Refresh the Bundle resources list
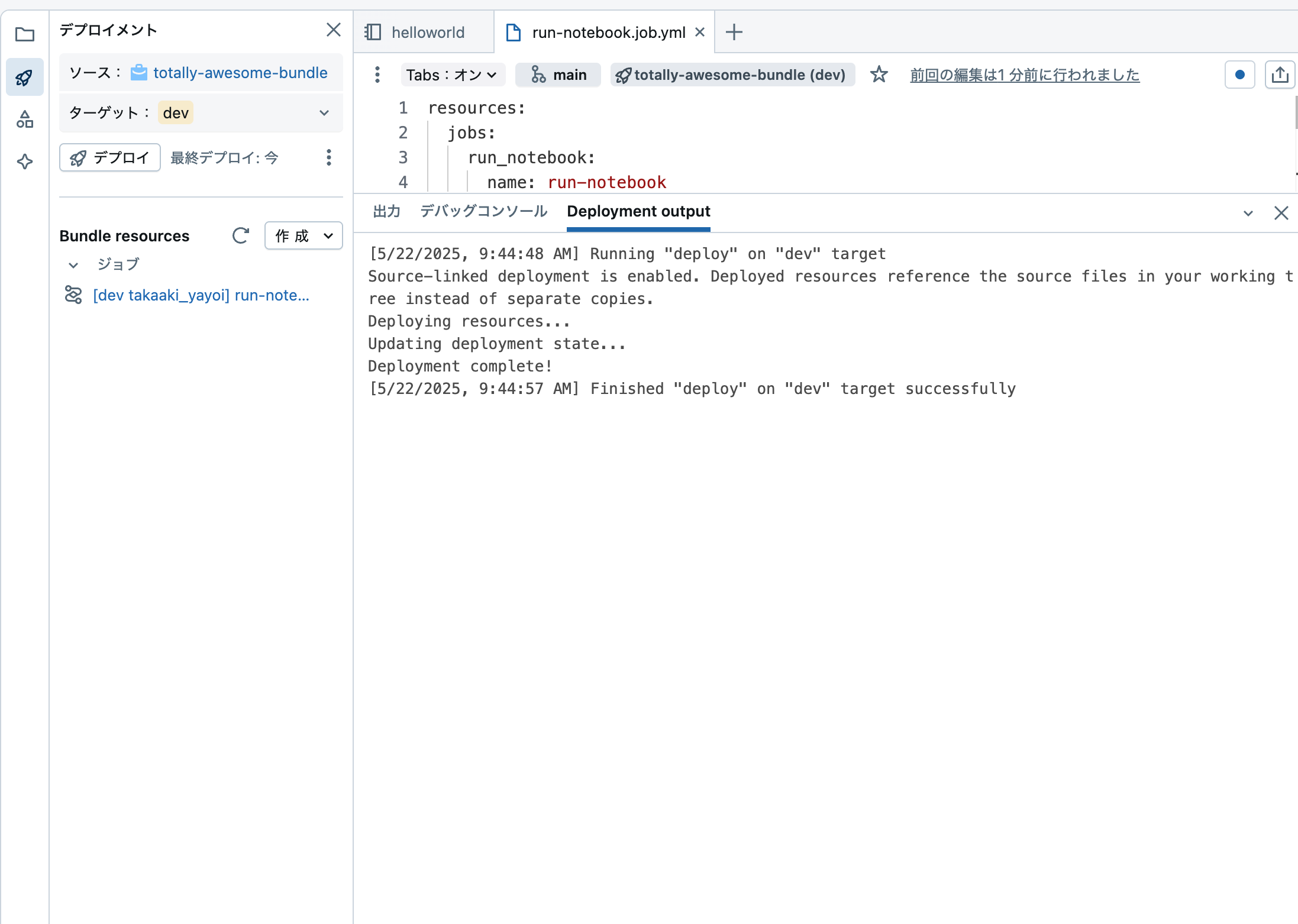 click(240, 235)
